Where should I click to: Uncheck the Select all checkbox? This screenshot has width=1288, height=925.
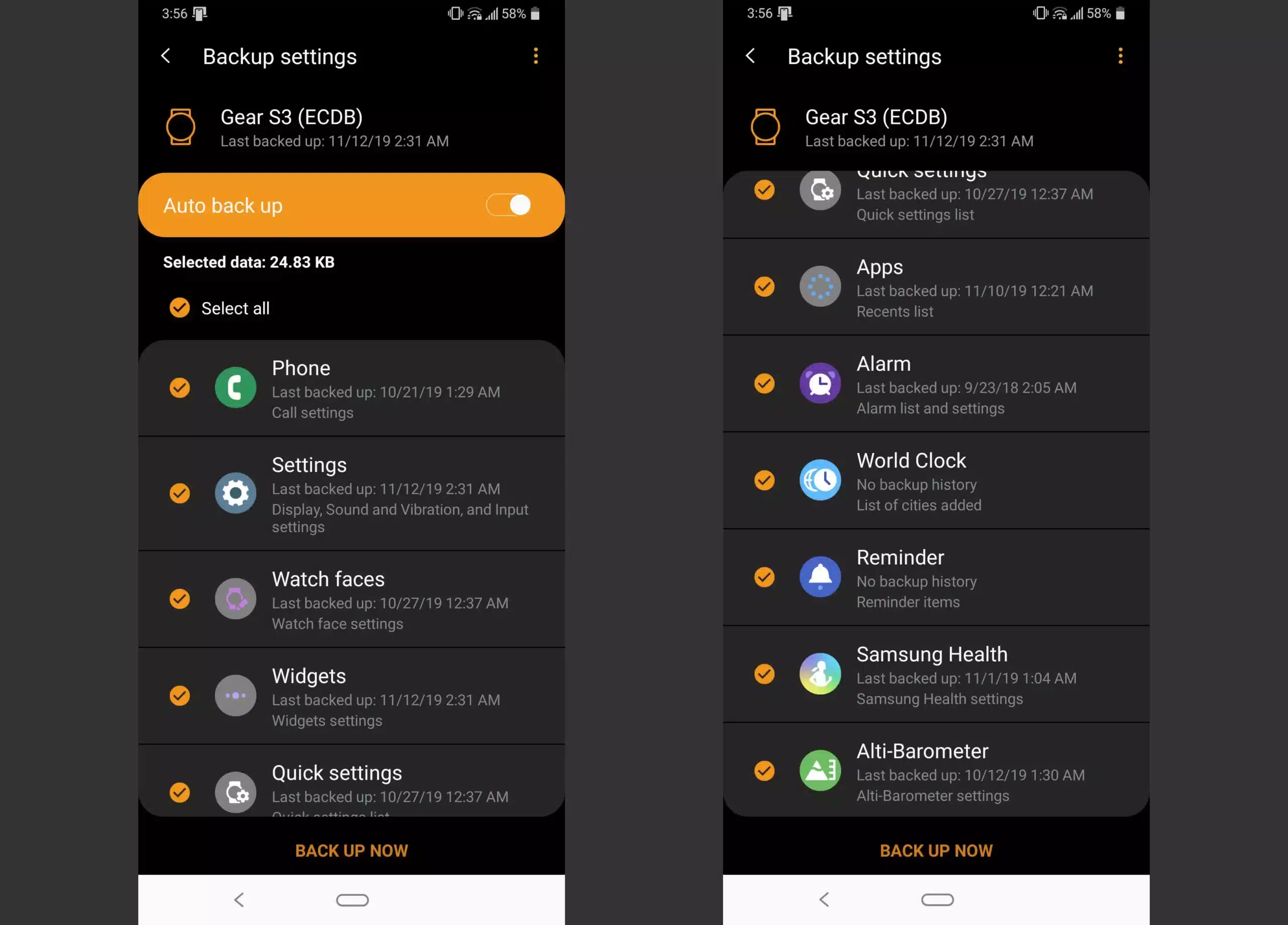tap(181, 307)
